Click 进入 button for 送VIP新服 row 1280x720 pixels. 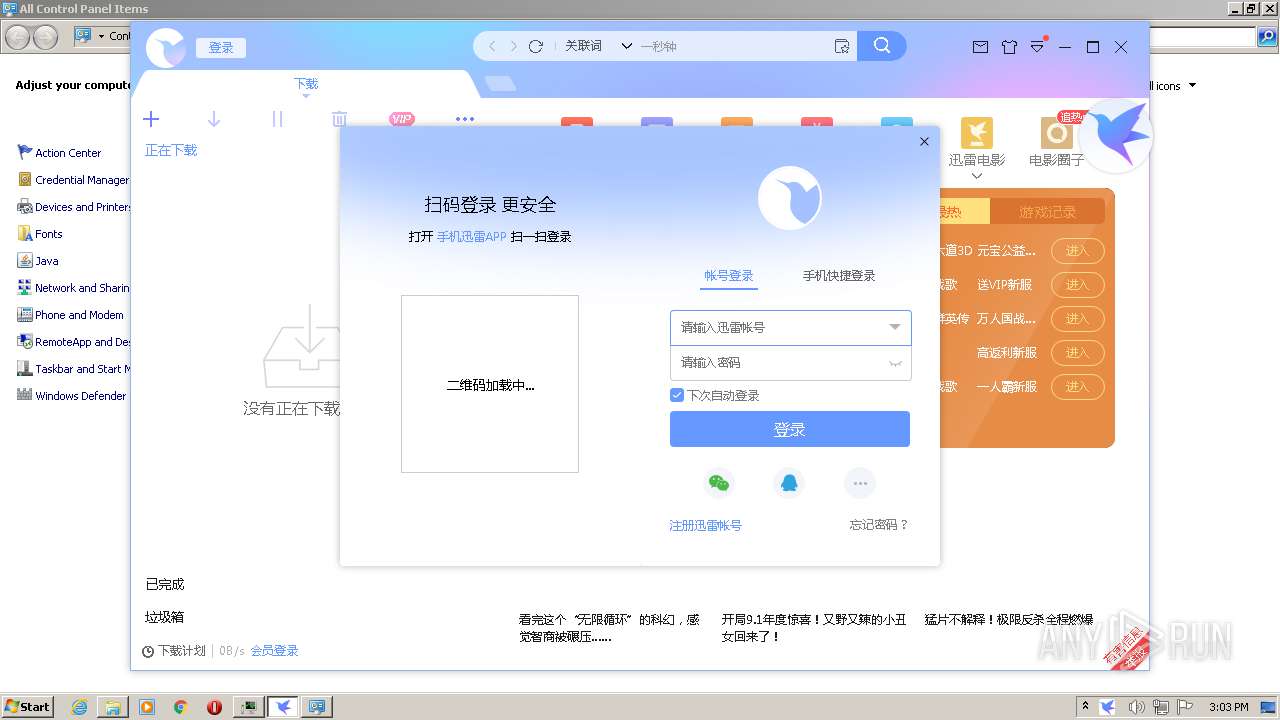pyautogui.click(x=1077, y=285)
